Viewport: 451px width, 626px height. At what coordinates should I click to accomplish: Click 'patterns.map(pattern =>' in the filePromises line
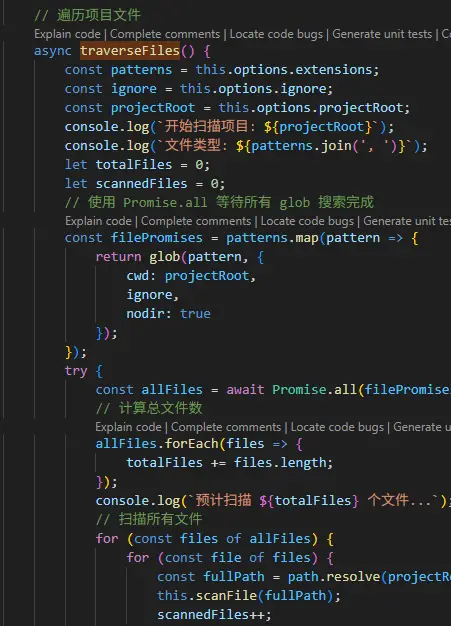315,238
